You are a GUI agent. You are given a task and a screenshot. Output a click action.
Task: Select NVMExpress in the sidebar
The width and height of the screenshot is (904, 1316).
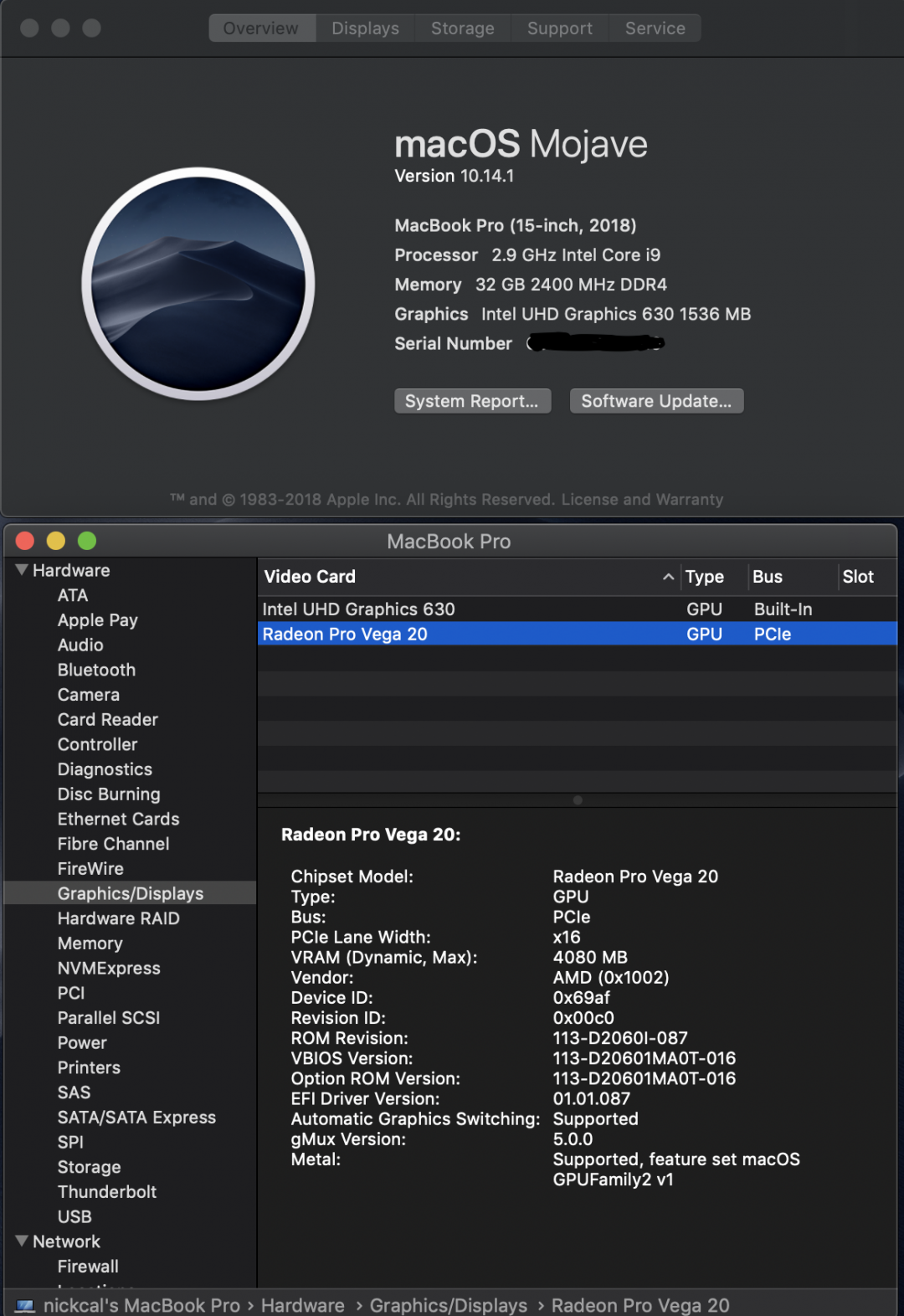(109, 968)
